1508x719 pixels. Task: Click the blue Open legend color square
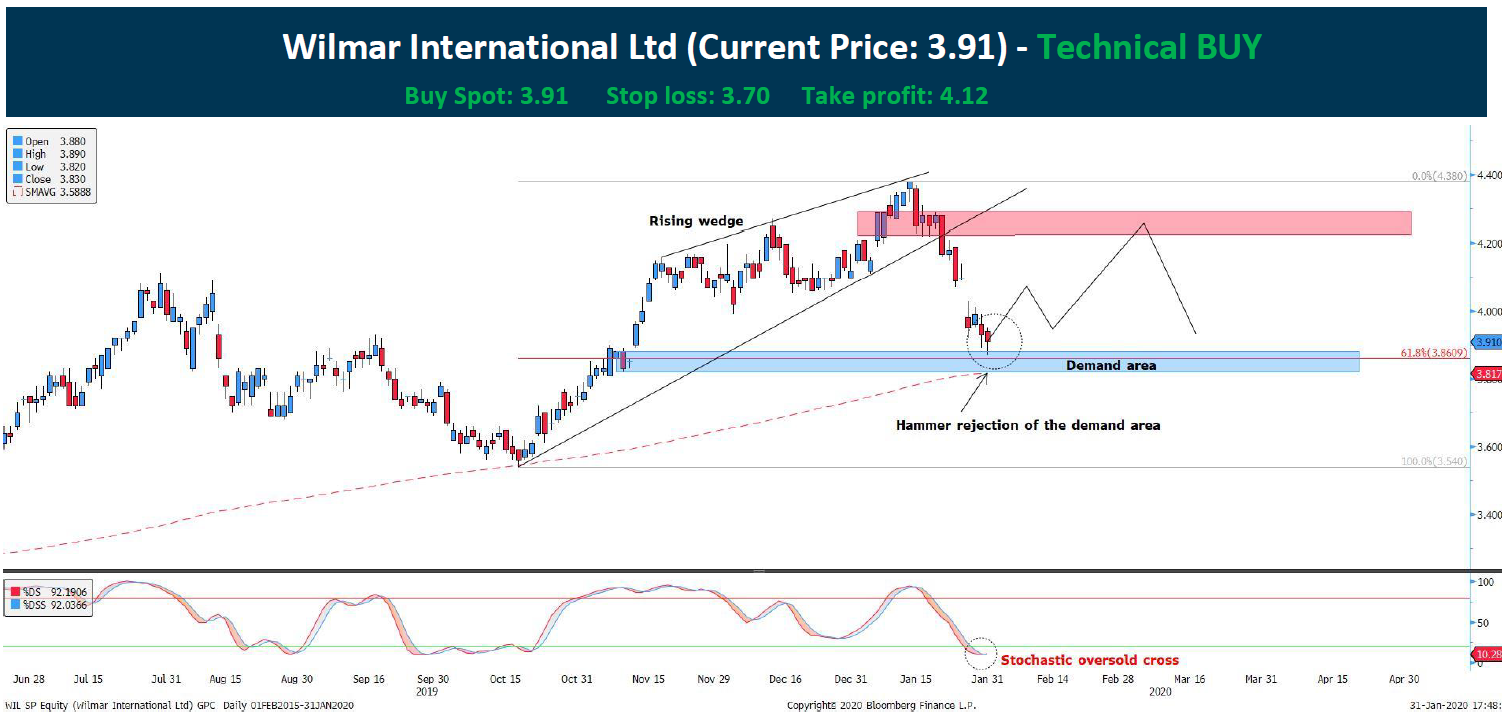(x=16, y=142)
